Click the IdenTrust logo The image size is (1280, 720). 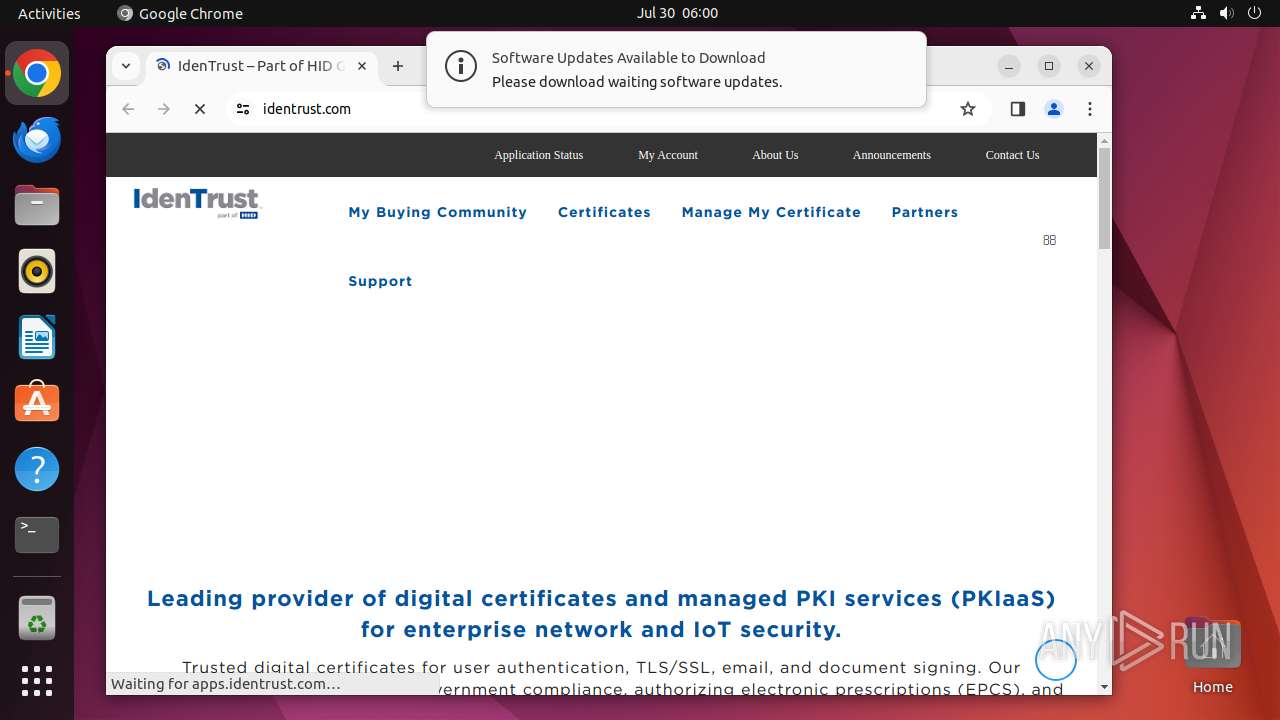click(197, 203)
